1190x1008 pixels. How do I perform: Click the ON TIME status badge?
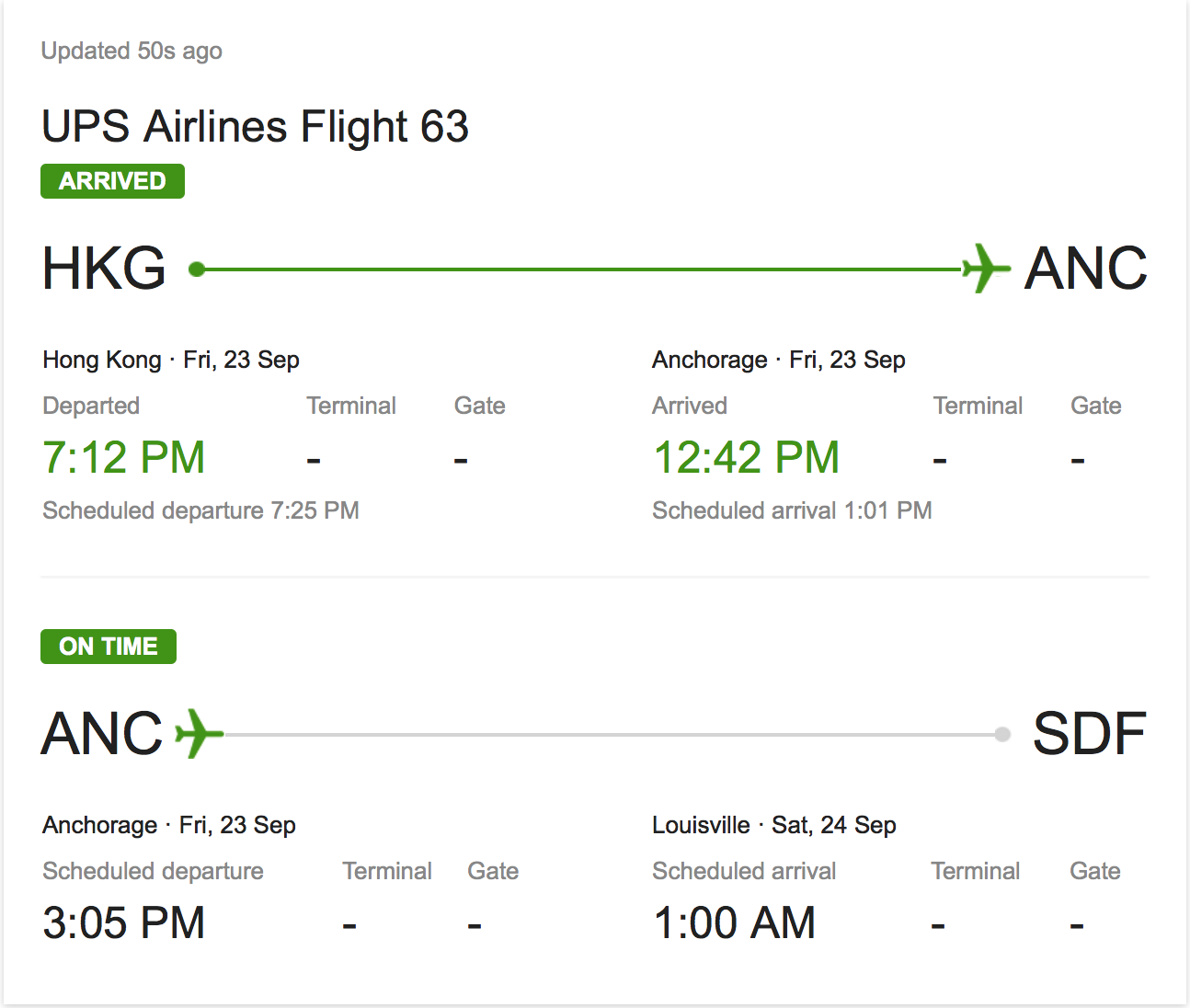pos(109,647)
